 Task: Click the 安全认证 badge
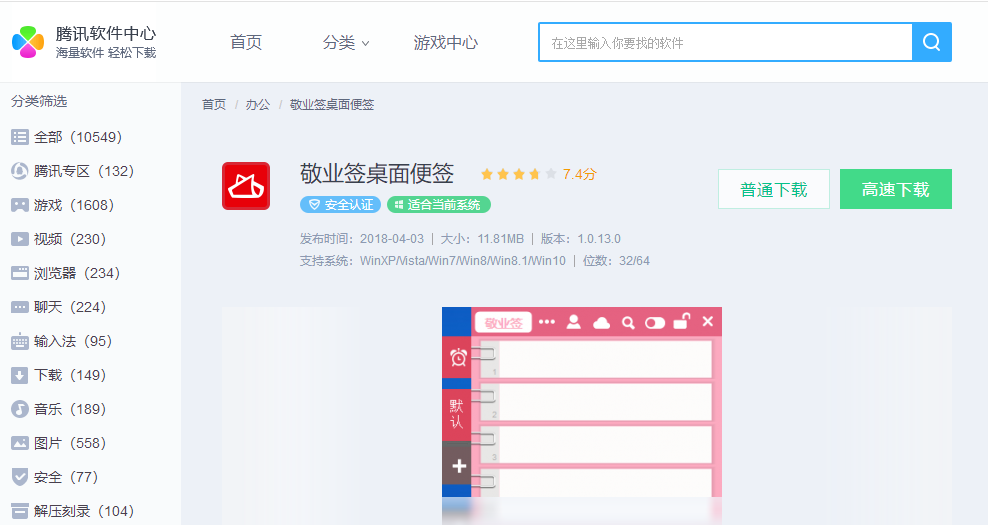(340, 205)
